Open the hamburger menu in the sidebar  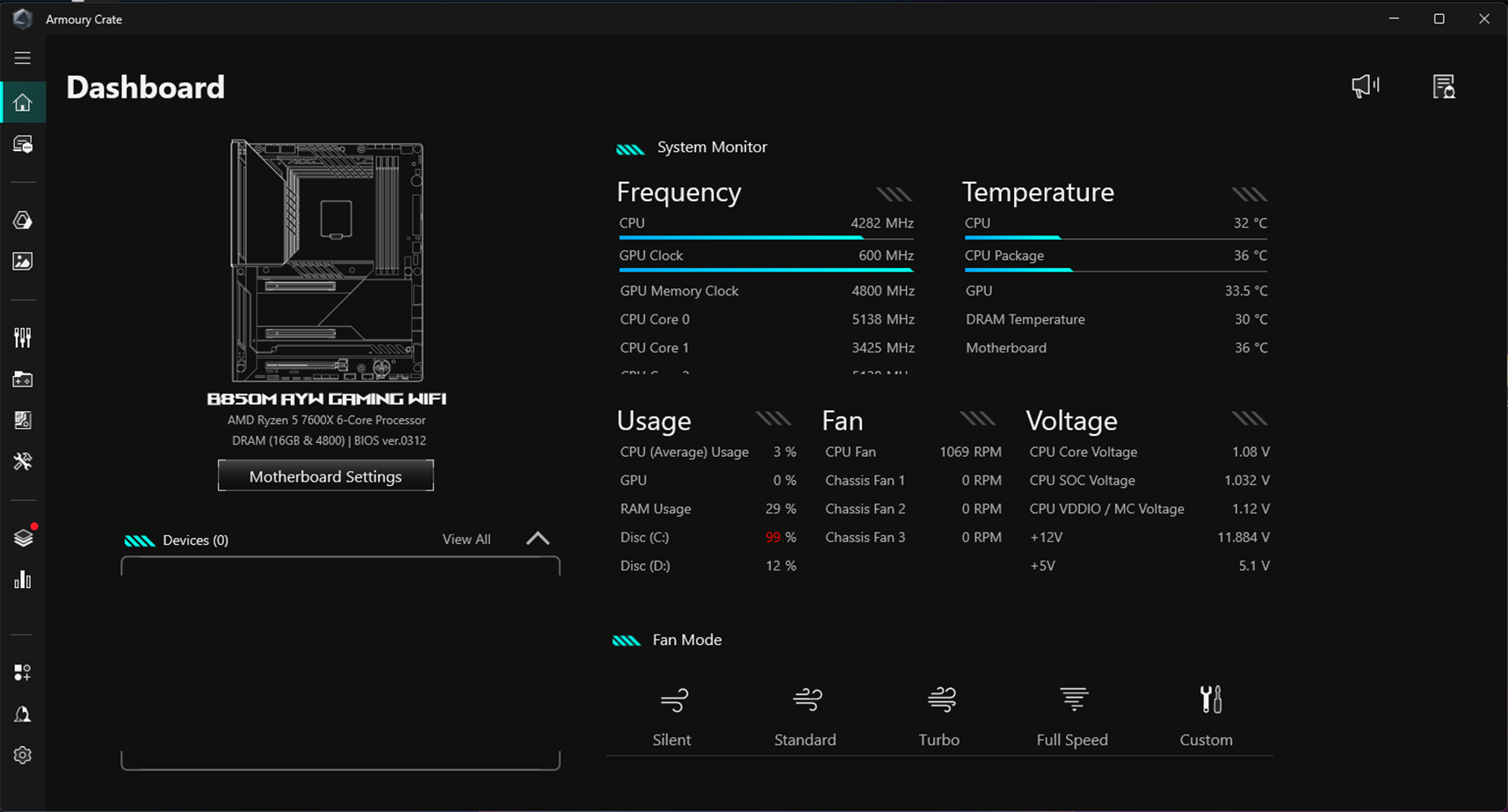tap(23, 58)
